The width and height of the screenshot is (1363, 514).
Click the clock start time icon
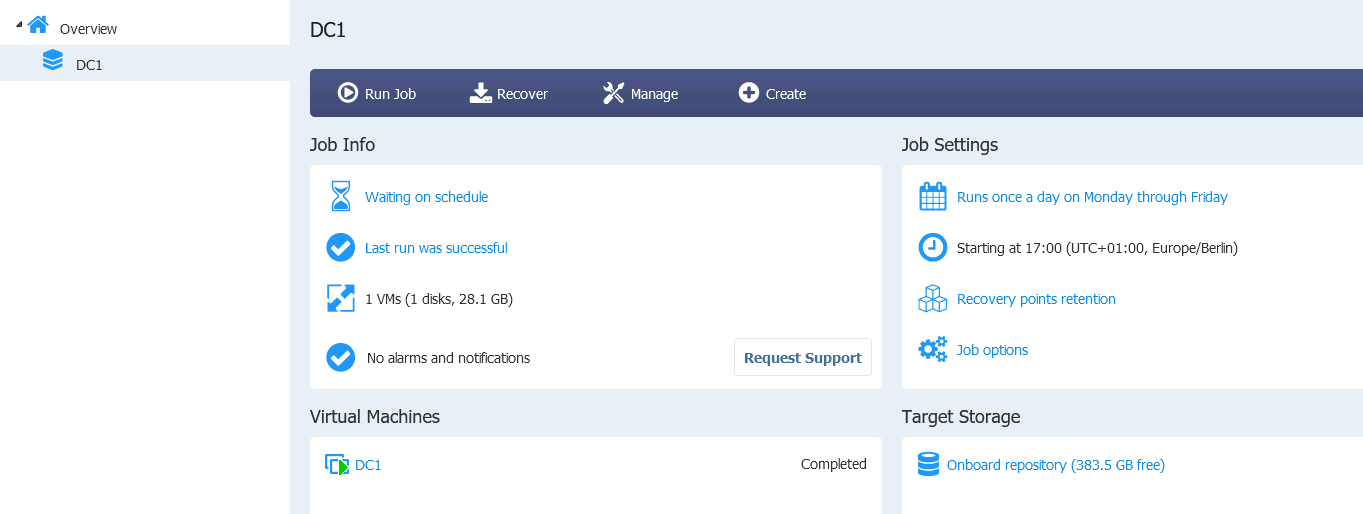click(x=933, y=247)
